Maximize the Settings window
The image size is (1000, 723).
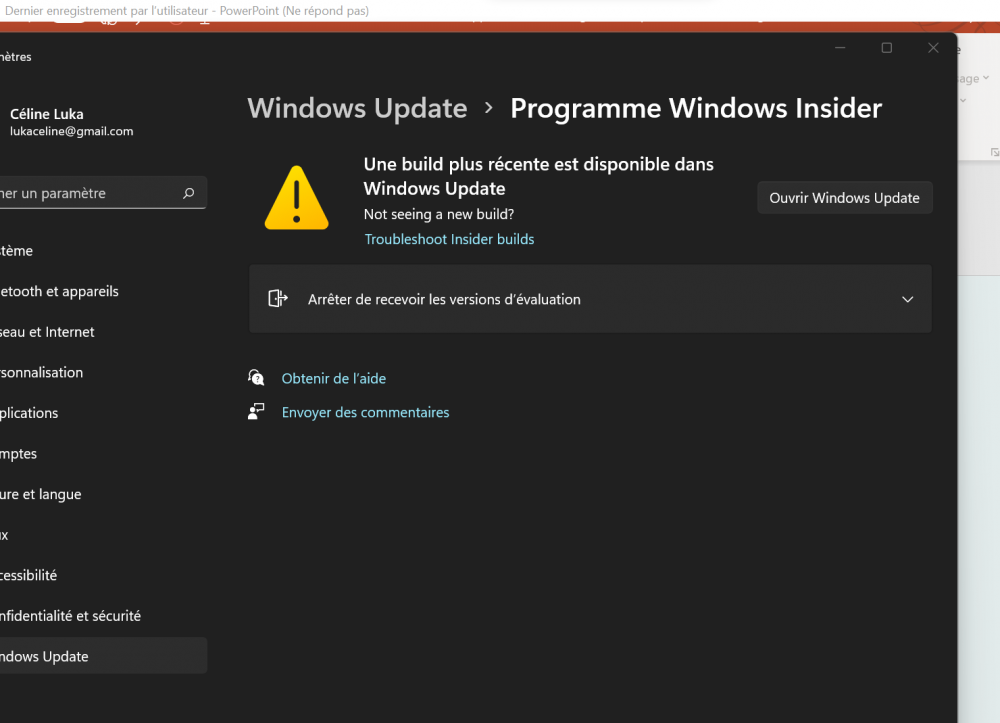coord(886,48)
